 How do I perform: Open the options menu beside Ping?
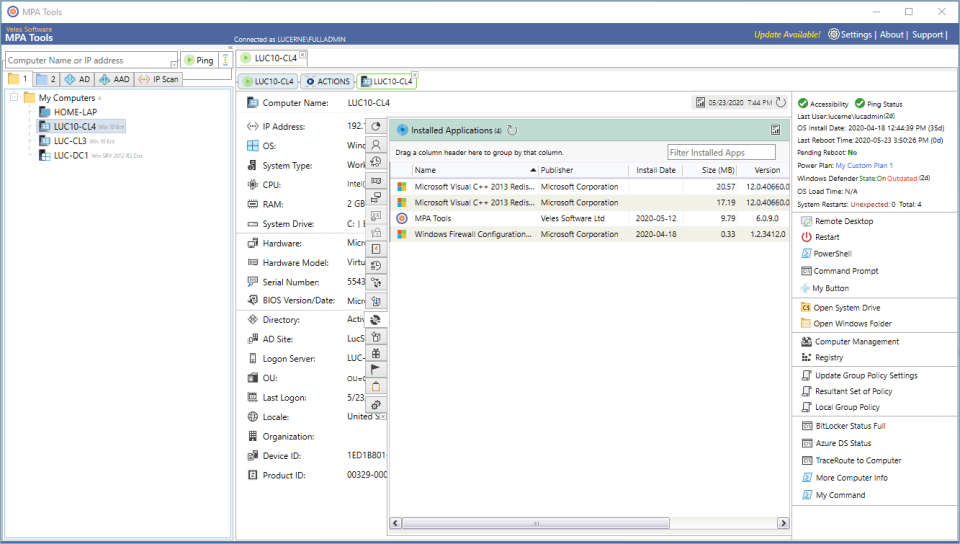pos(225,60)
